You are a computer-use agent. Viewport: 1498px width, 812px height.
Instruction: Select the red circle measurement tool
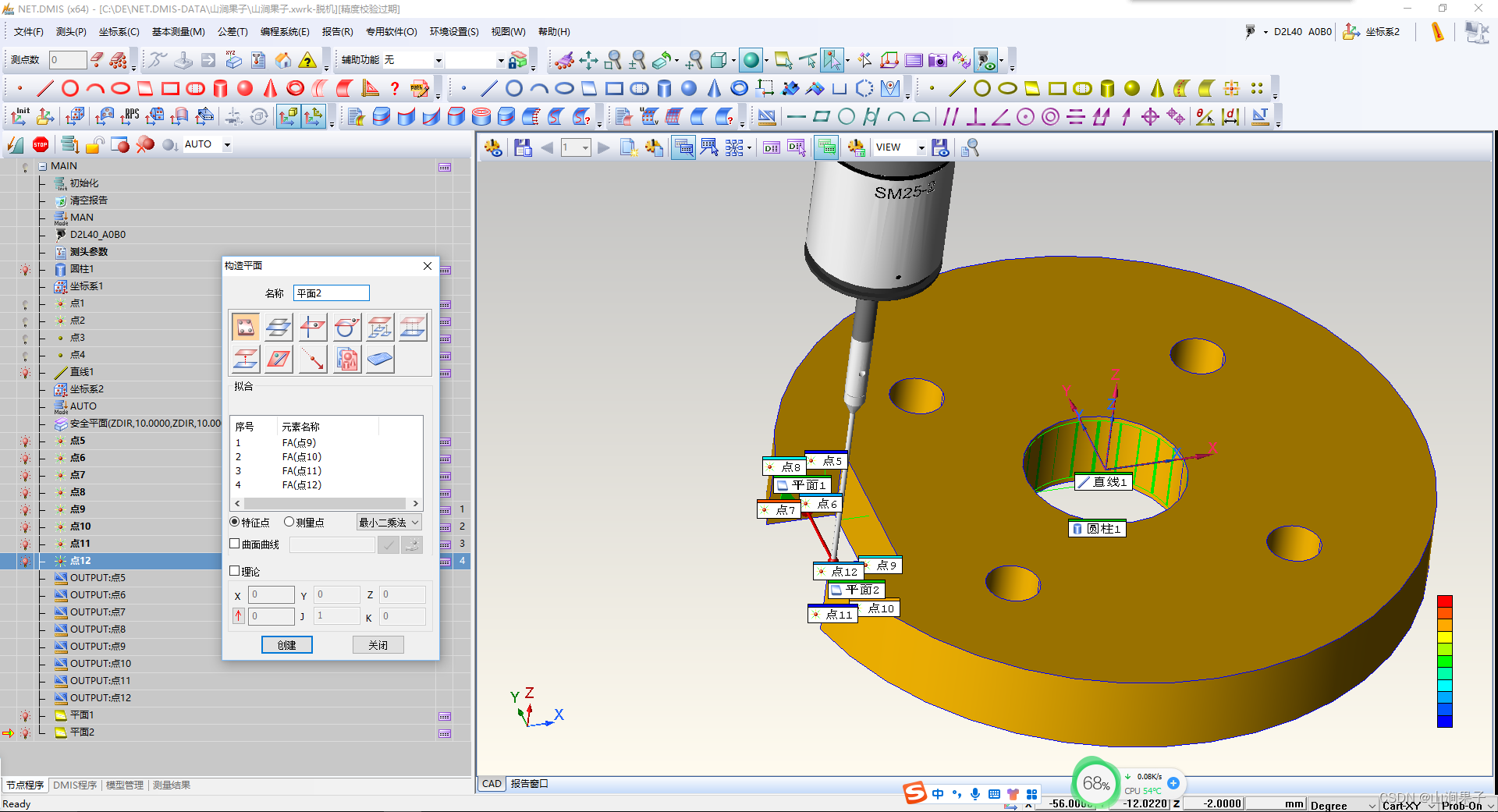[x=70, y=88]
